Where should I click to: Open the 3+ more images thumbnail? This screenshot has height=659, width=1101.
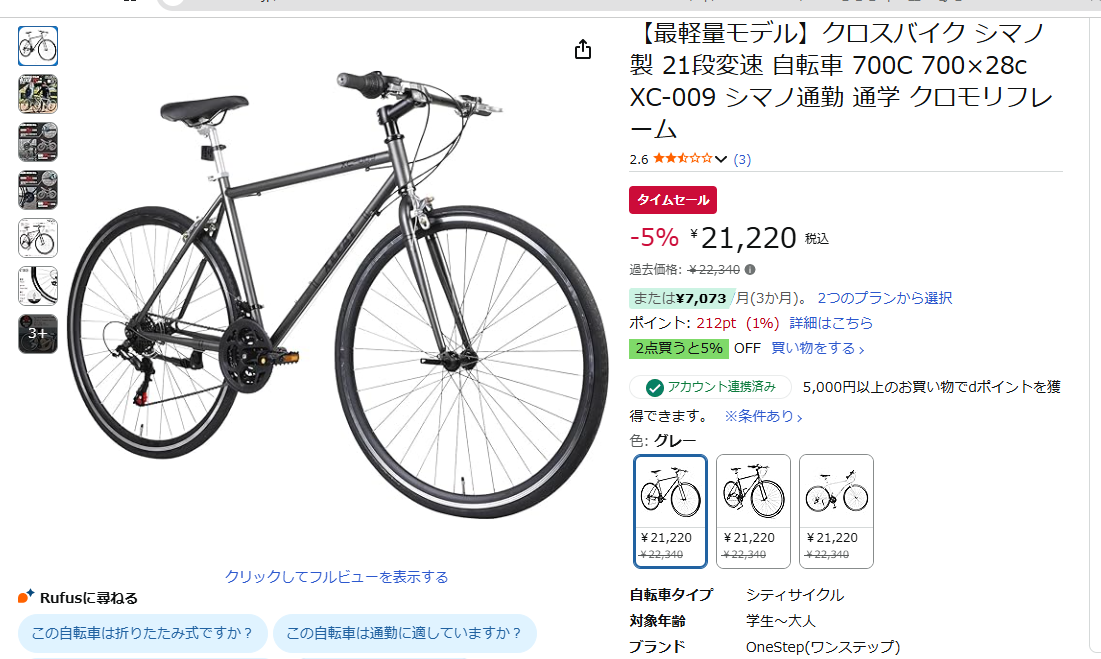[38, 333]
